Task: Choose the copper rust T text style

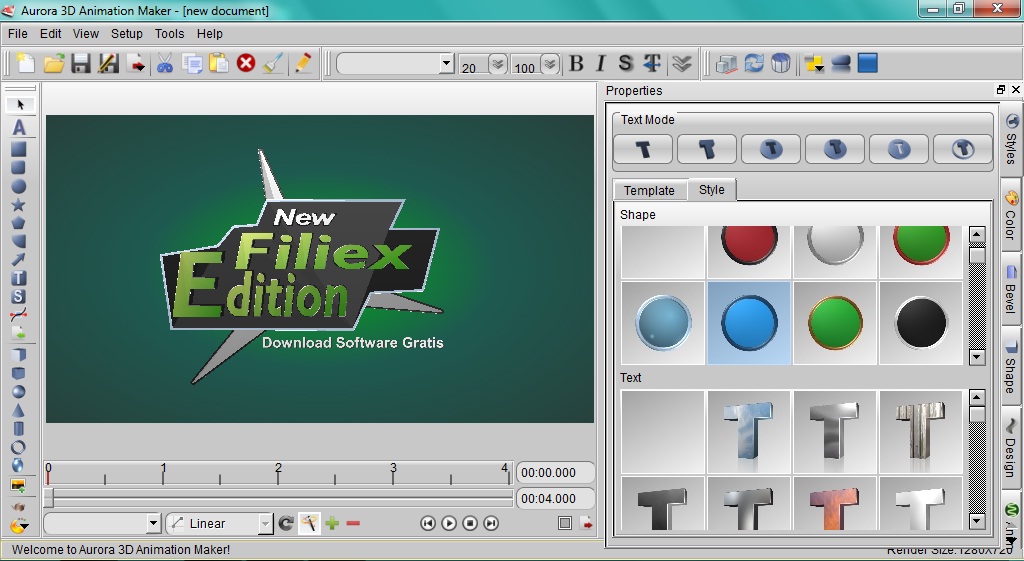Action: pyautogui.click(x=835, y=503)
